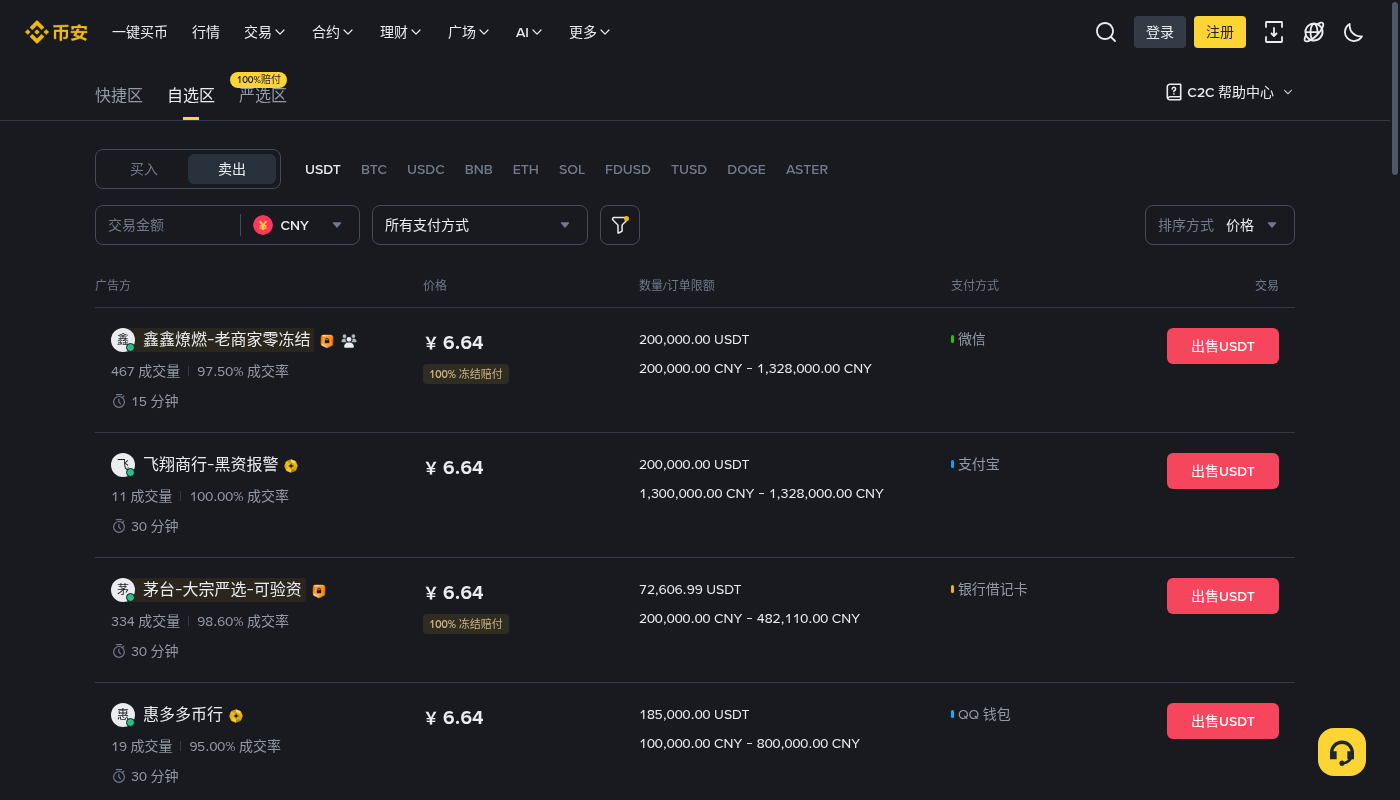
Task: Open the 所有支付方式 payment dropdown
Action: point(480,225)
